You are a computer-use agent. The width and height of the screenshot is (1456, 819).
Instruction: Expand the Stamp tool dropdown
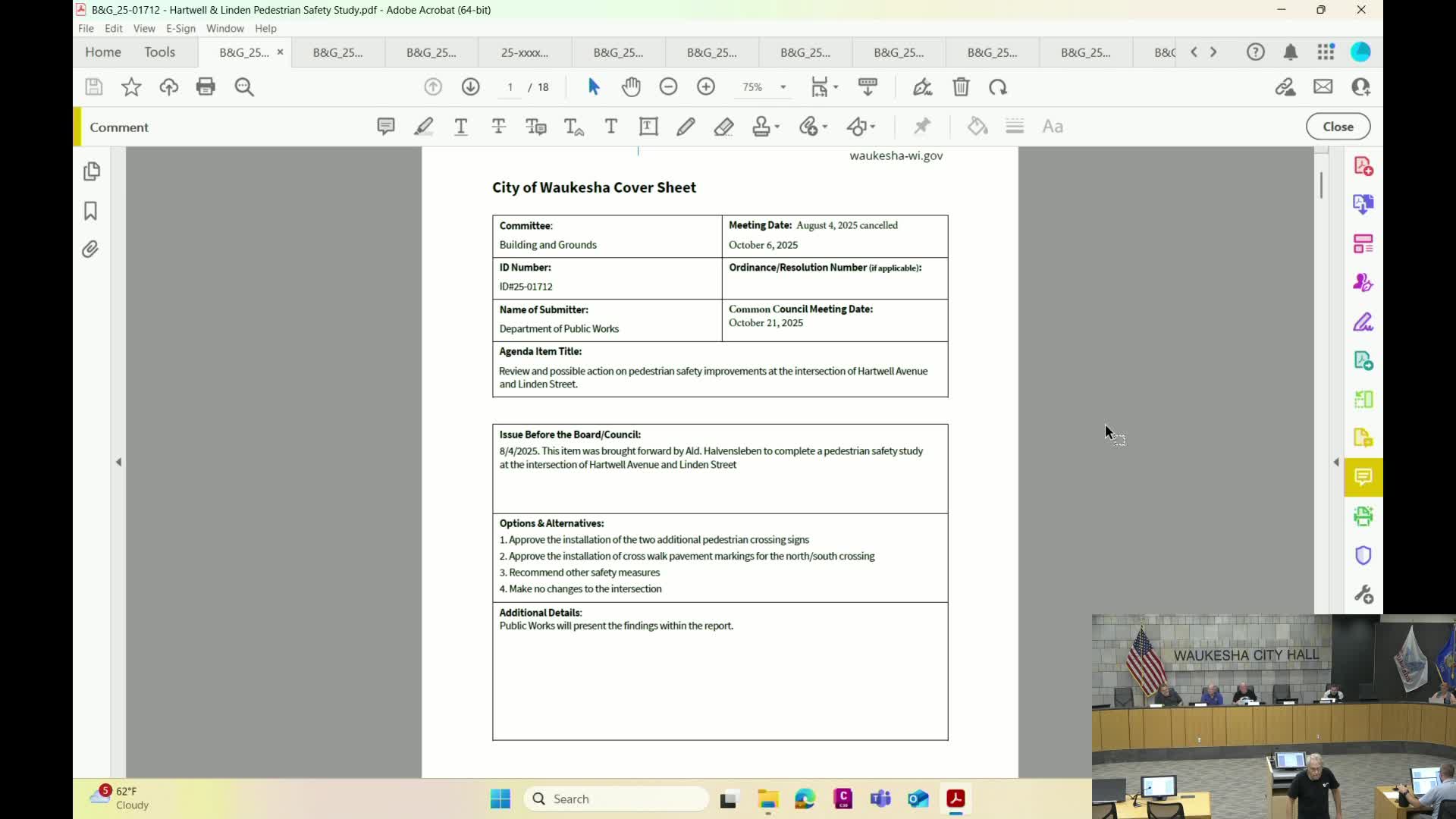(x=777, y=127)
